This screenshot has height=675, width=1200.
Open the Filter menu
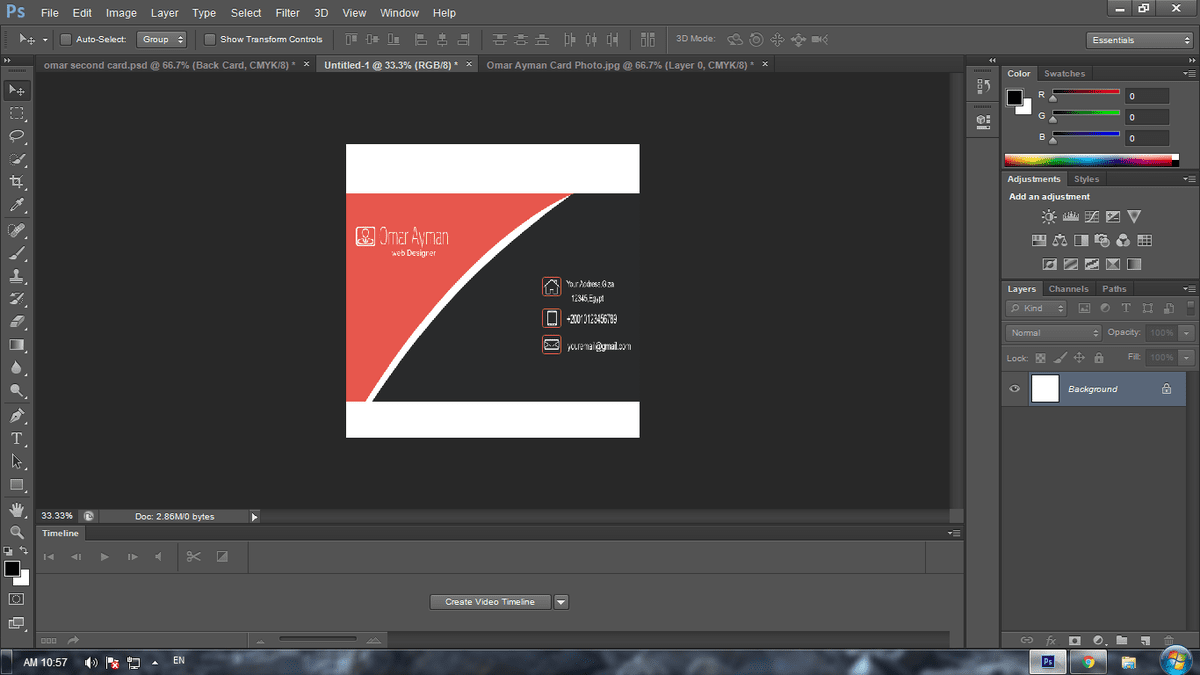coord(287,13)
